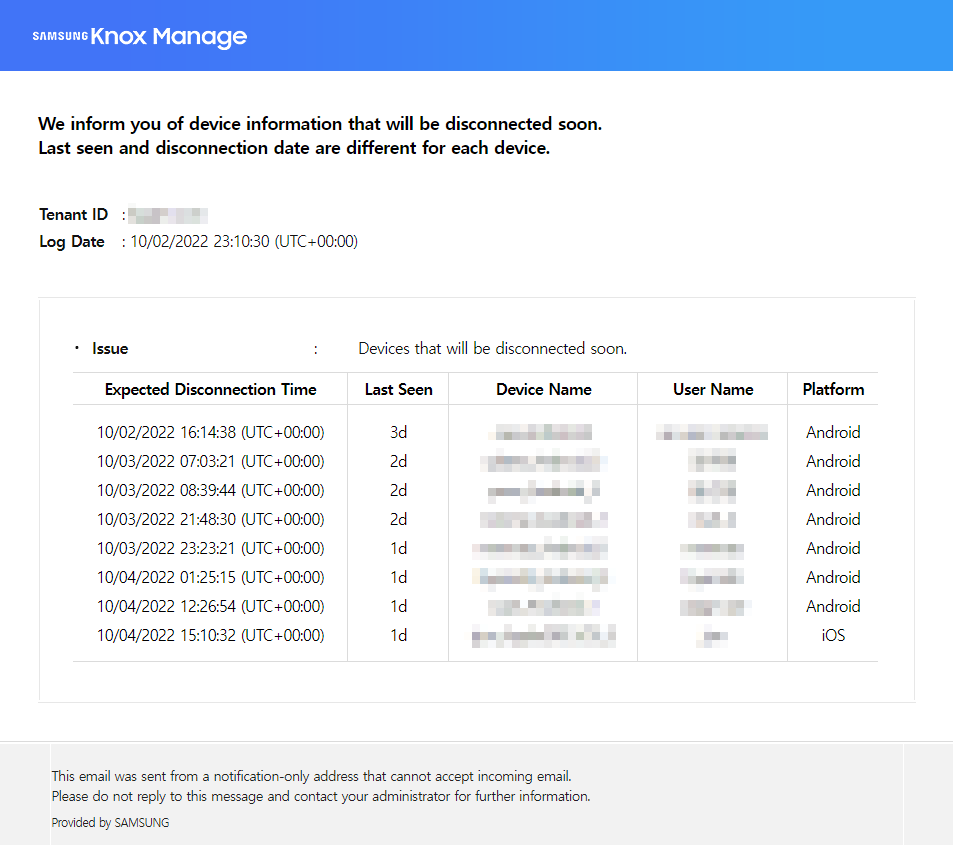
Task: Click the Expected Disconnection Time column header
Action: [x=210, y=389]
